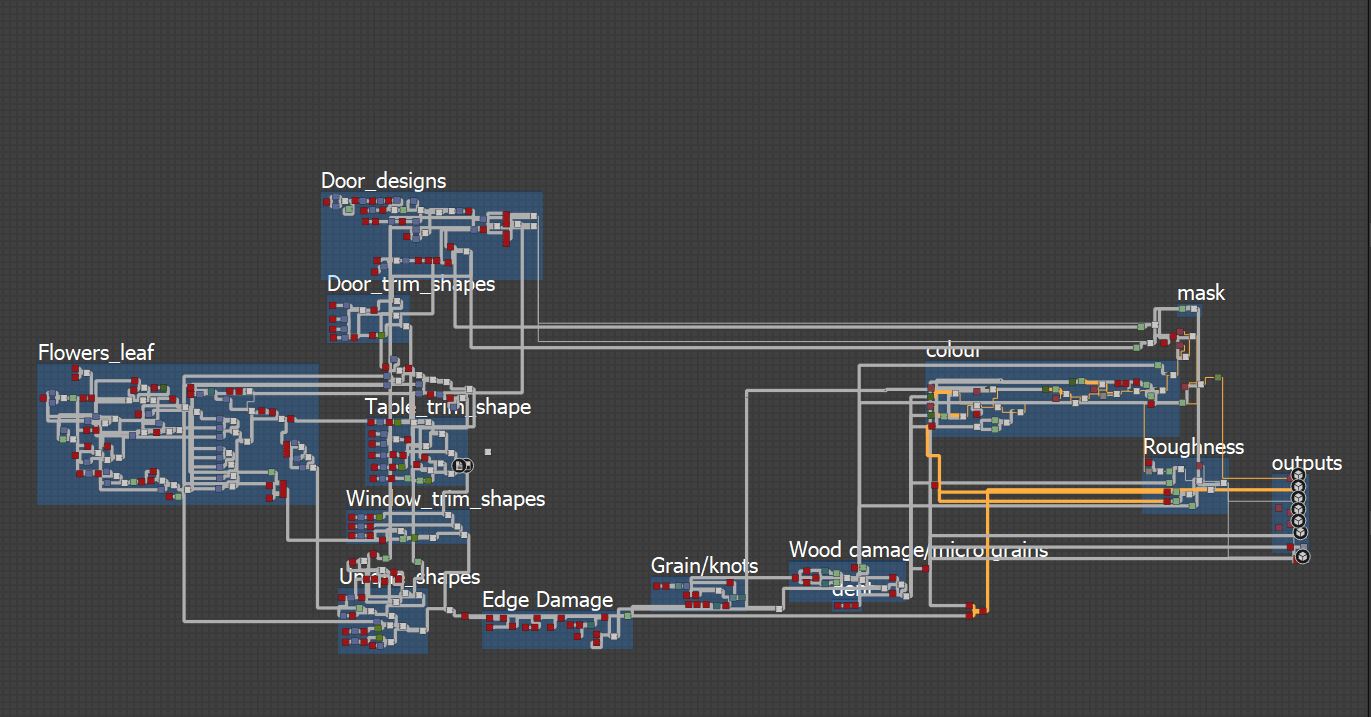Select the Table_trim_shape frame label
This screenshot has width=1371, height=717.
click(x=448, y=407)
